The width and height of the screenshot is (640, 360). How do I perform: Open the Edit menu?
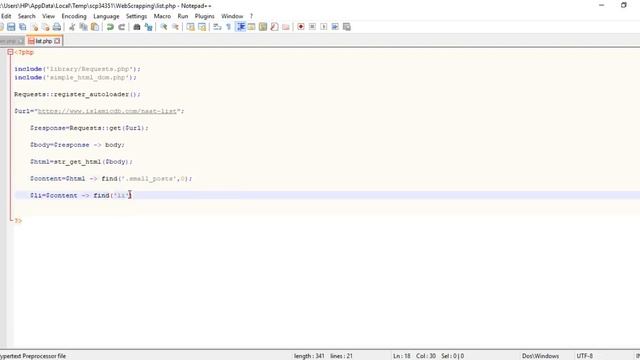(x=6, y=16)
